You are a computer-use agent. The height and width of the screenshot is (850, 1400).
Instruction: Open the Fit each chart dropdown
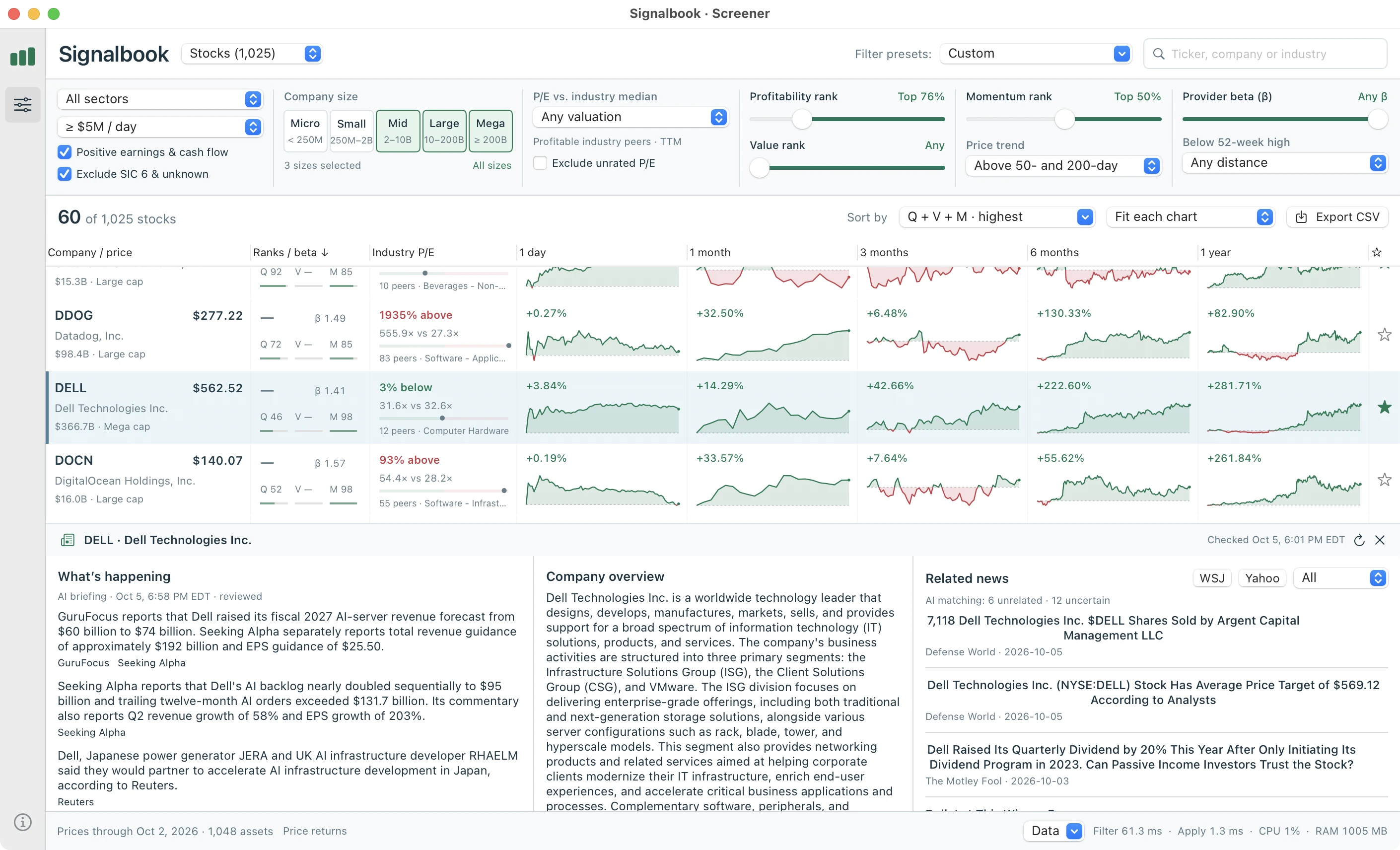[1190, 217]
